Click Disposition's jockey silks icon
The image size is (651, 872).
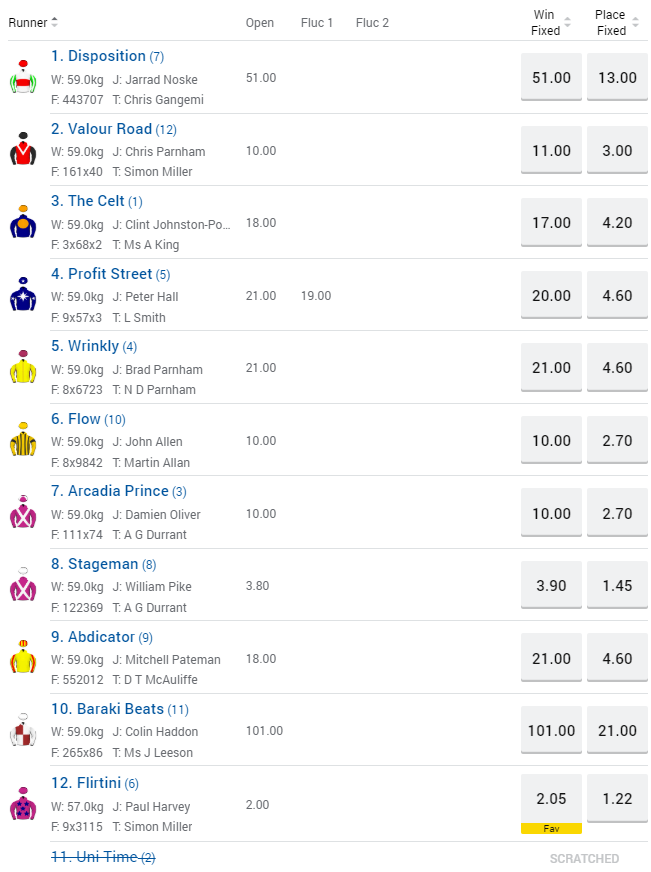coord(23,78)
